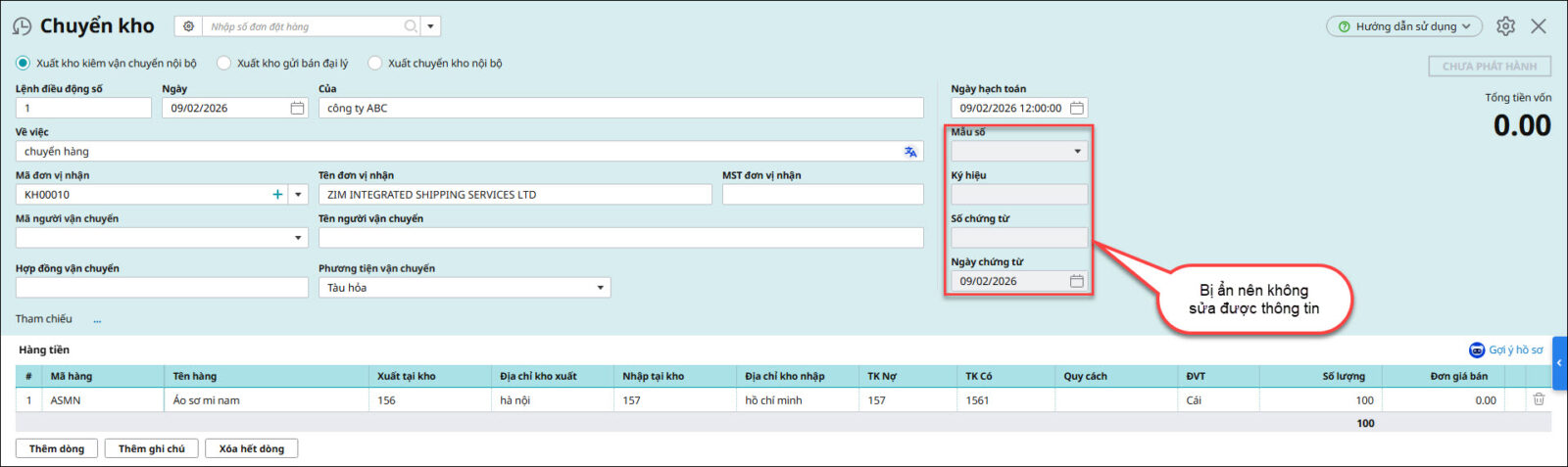Image resolution: width=1568 pixels, height=467 pixels.
Task: Delete the ASMN row with trash icon
Action: [1539, 399]
